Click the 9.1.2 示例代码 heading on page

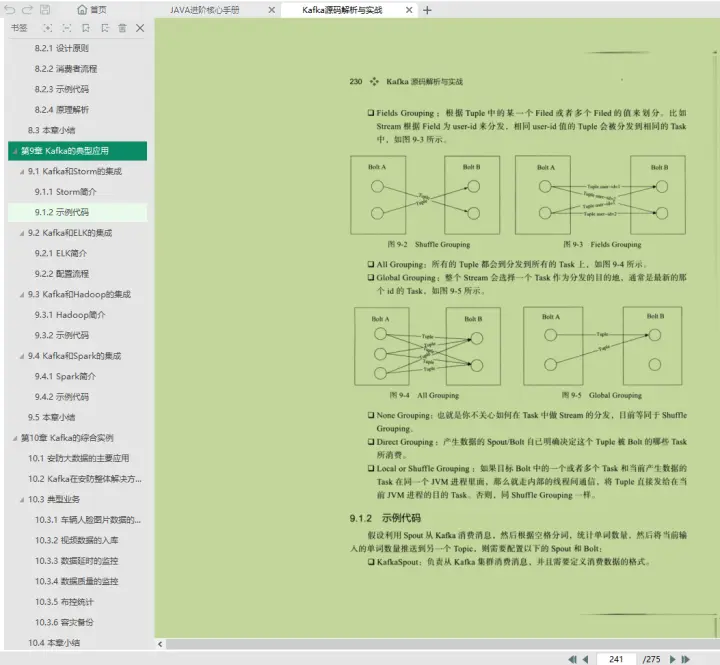[x=385, y=518]
